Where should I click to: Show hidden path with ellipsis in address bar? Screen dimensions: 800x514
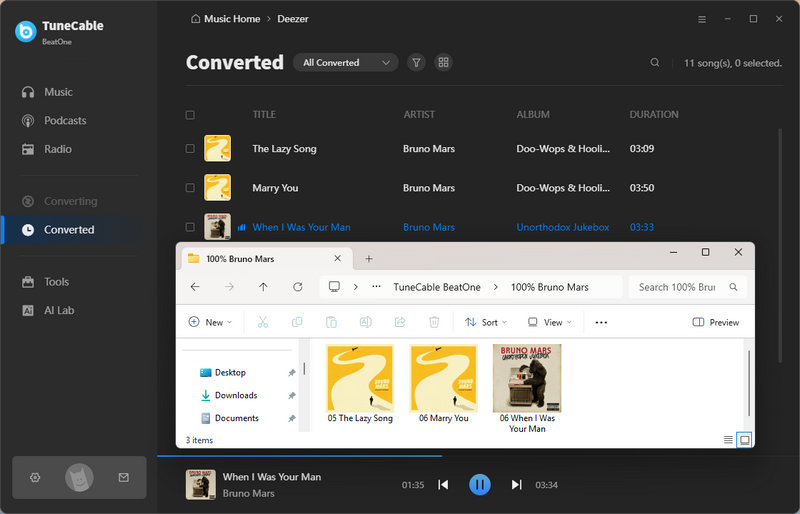(x=376, y=287)
